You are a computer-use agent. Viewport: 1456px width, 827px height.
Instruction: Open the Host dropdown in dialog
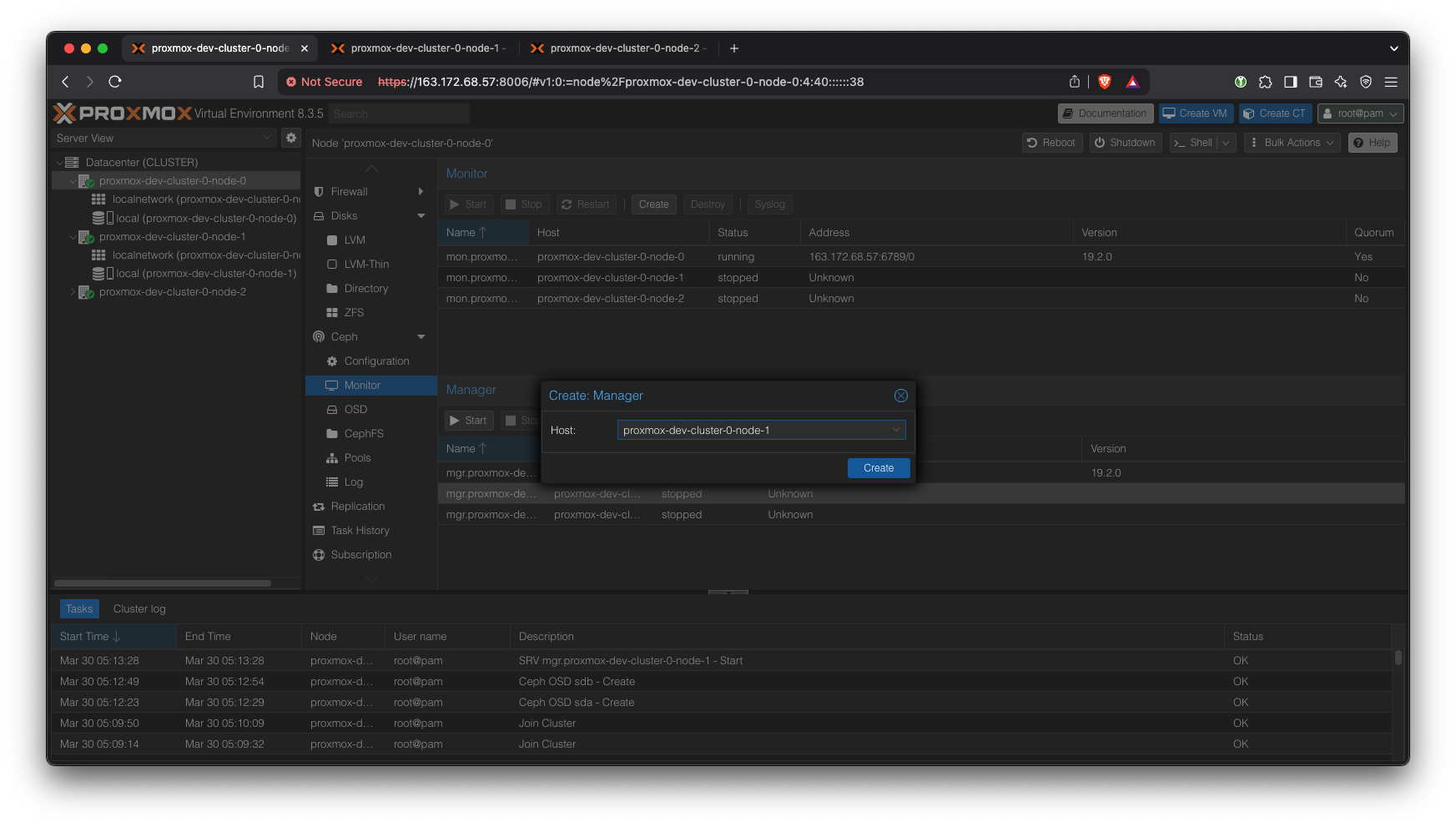[x=895, y=431]
